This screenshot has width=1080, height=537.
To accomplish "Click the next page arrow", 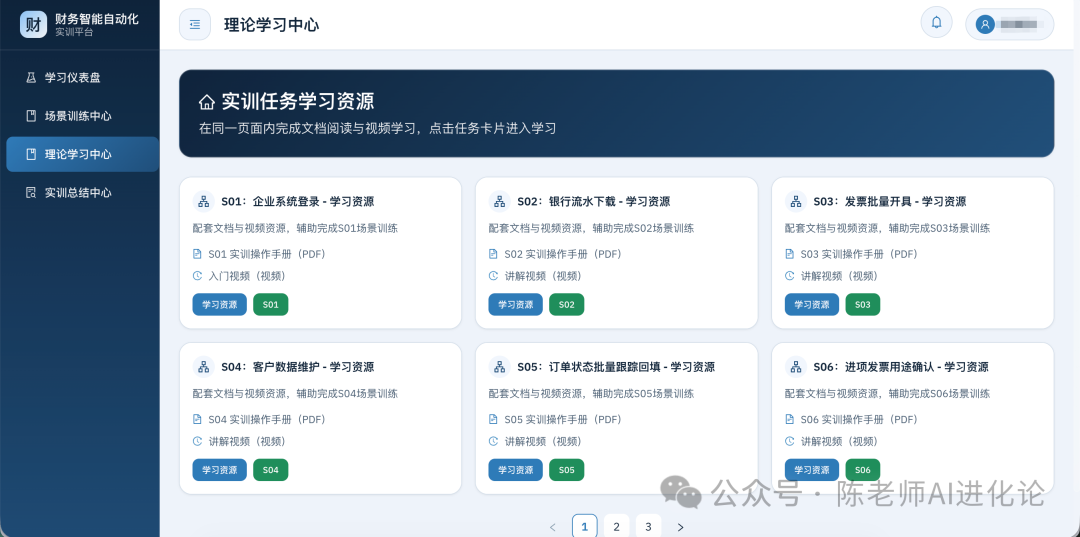I will pyautogui.click(x=680, y=526).
